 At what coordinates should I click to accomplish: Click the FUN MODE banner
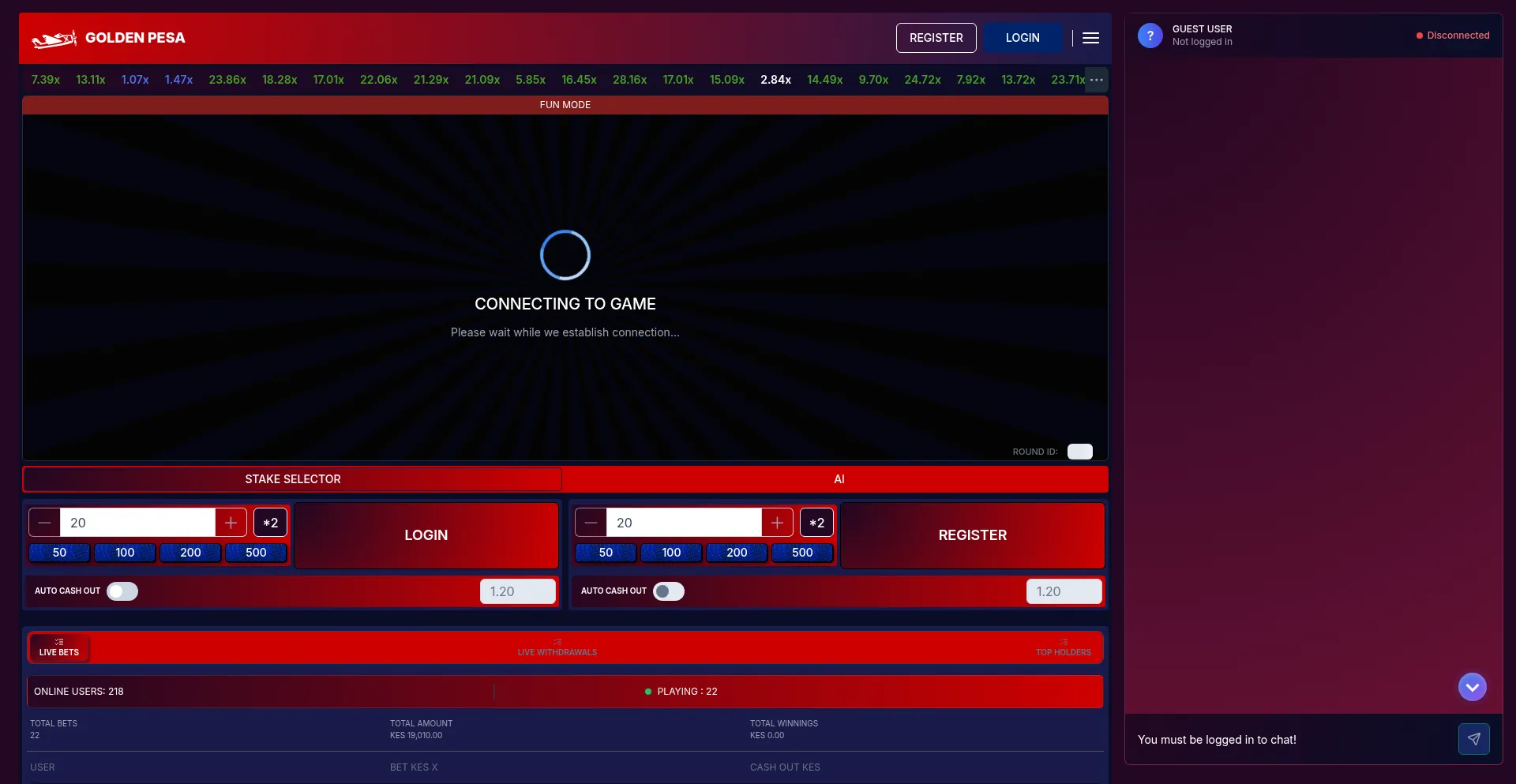[x=565, y=105]
